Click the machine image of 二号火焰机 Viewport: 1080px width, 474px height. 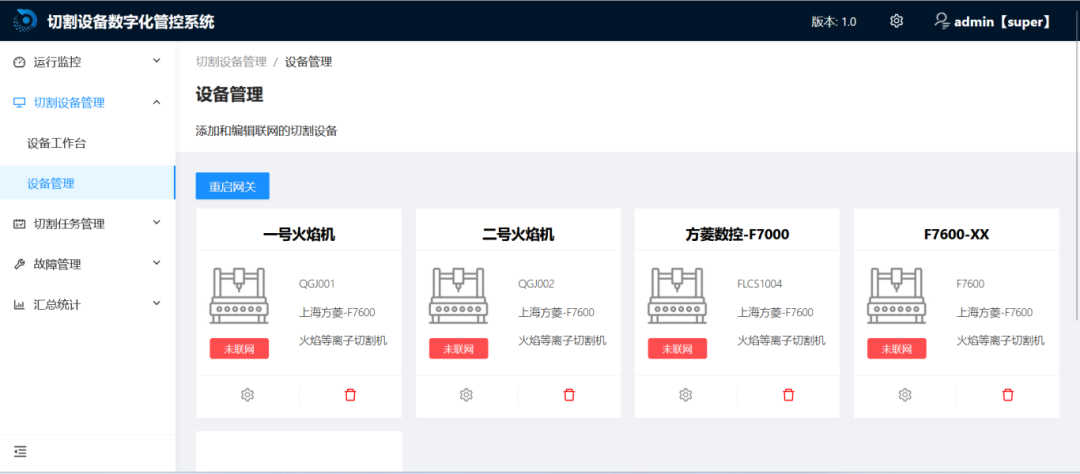point(458,296)
